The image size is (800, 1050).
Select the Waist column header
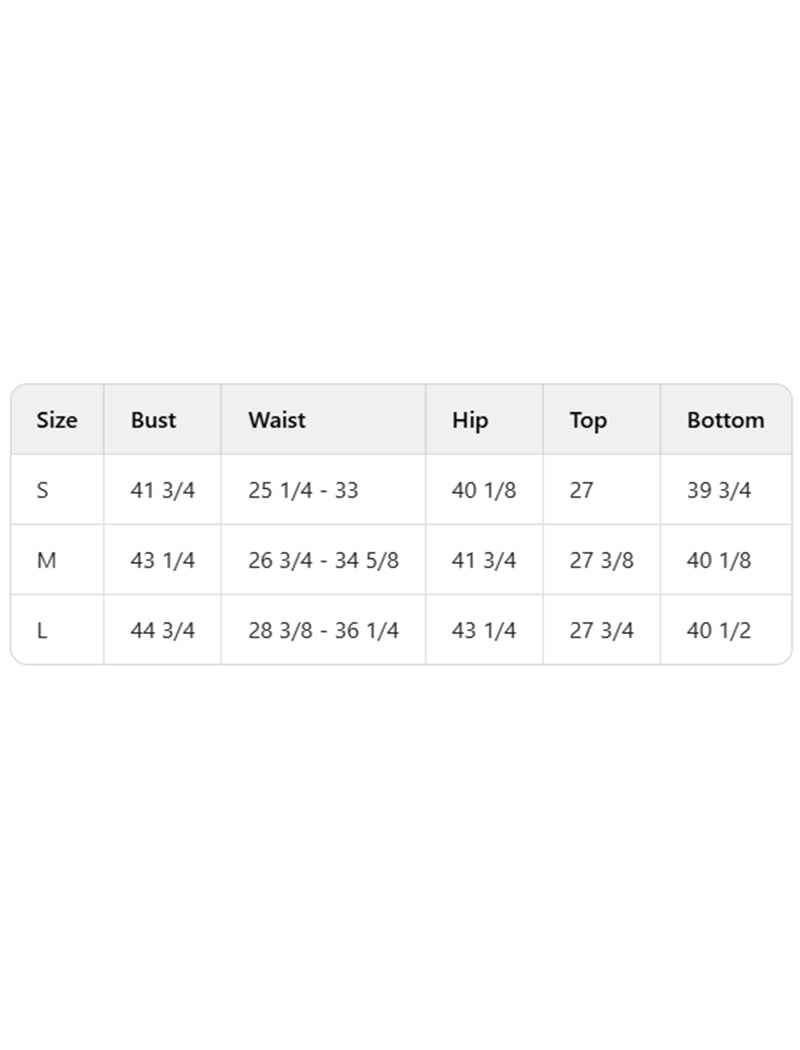tap(277, 420)
